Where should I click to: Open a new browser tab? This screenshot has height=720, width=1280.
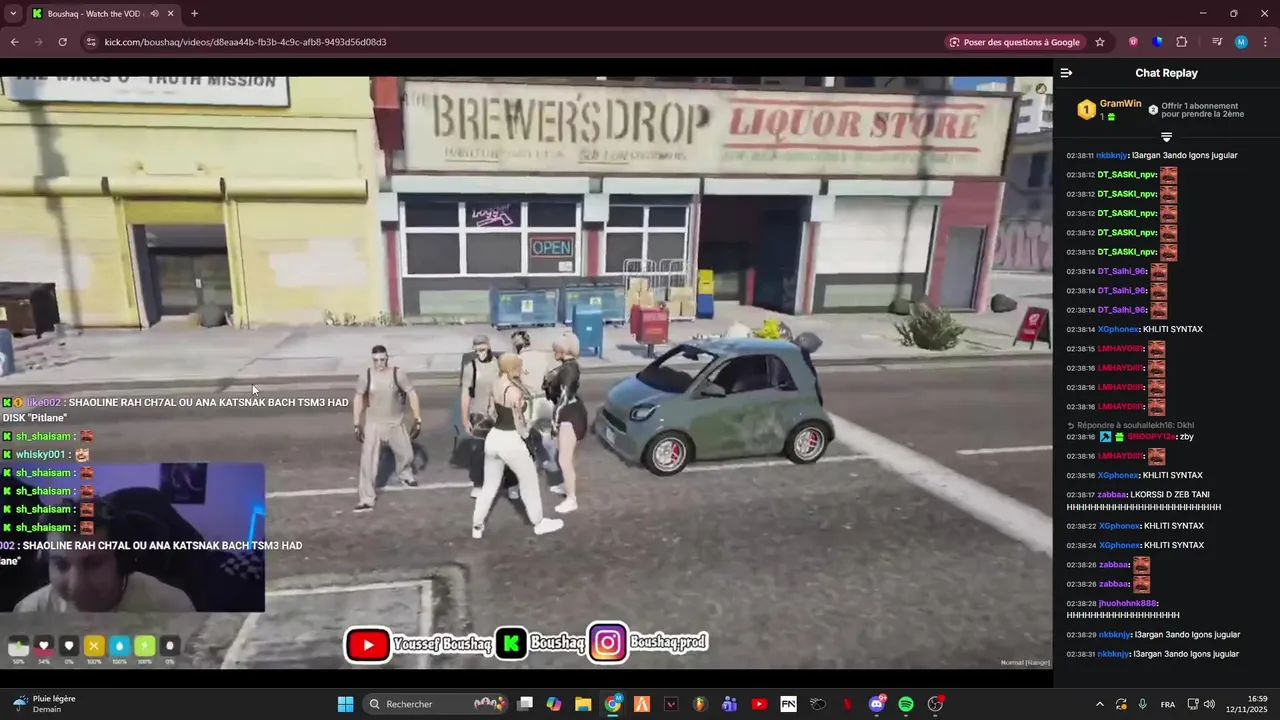194,14
